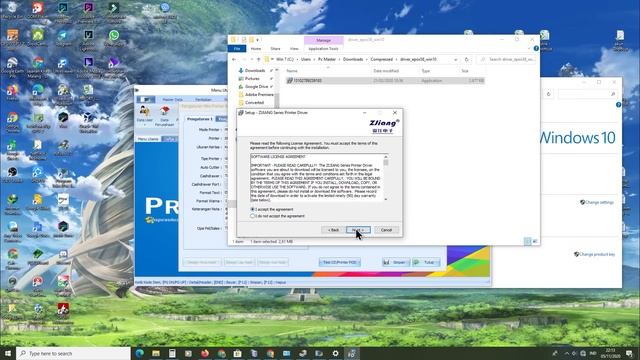Screen dimensions: 640x360
Task: Show hidden system tray icons
Action: (x=567, y=353)
